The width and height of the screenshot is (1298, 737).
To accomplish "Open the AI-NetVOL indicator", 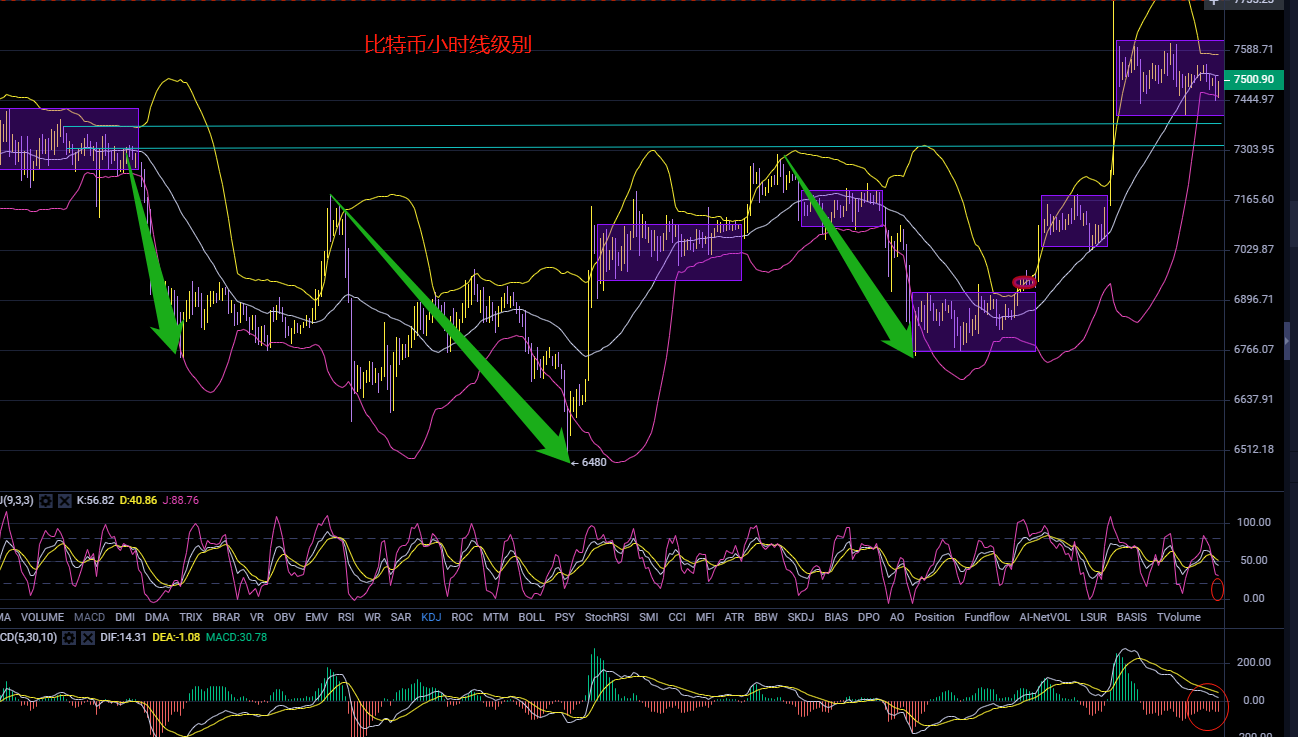I will [x=1044, y=617].
